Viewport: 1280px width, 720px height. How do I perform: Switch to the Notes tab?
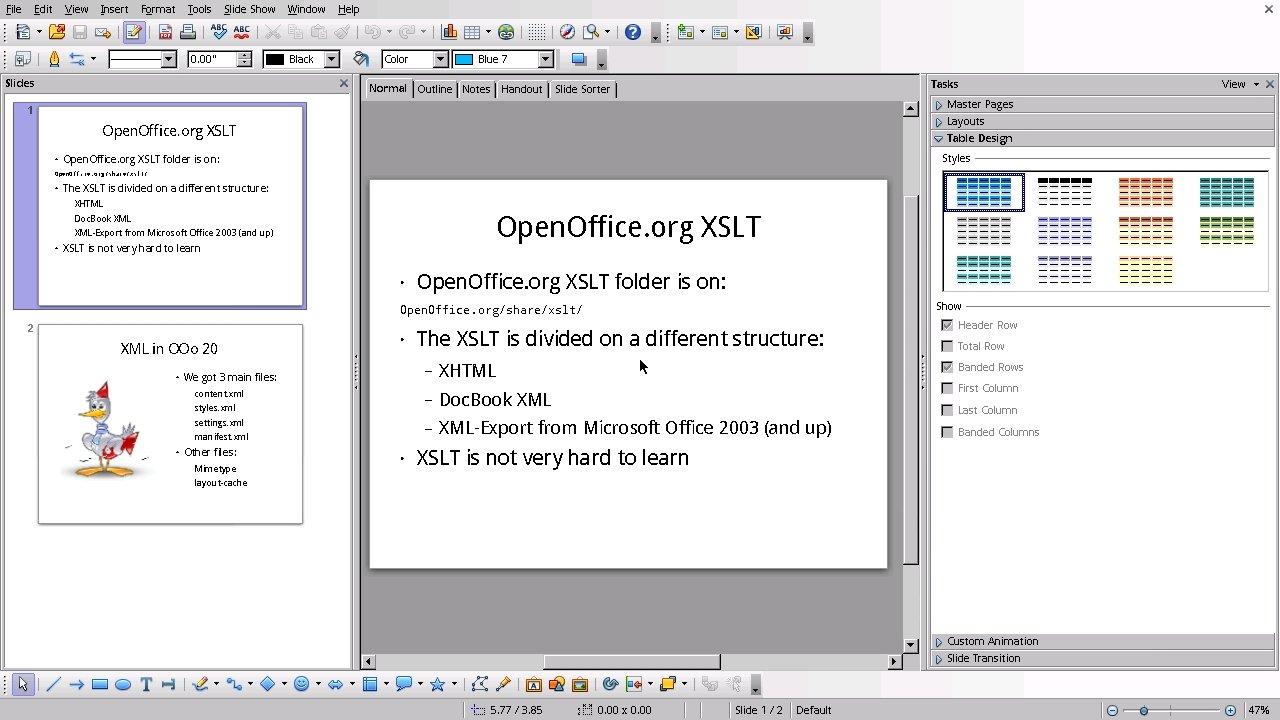pos(476,89)
